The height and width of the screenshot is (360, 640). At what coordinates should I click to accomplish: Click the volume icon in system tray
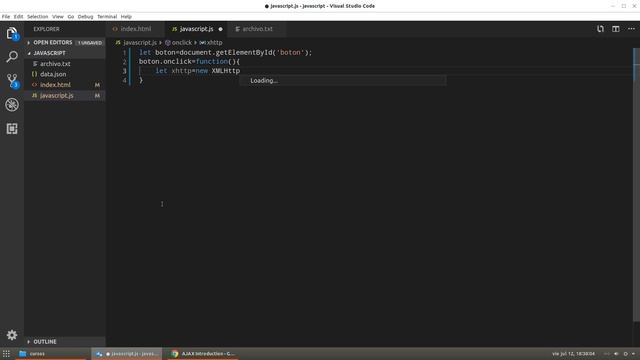[616, 354]
